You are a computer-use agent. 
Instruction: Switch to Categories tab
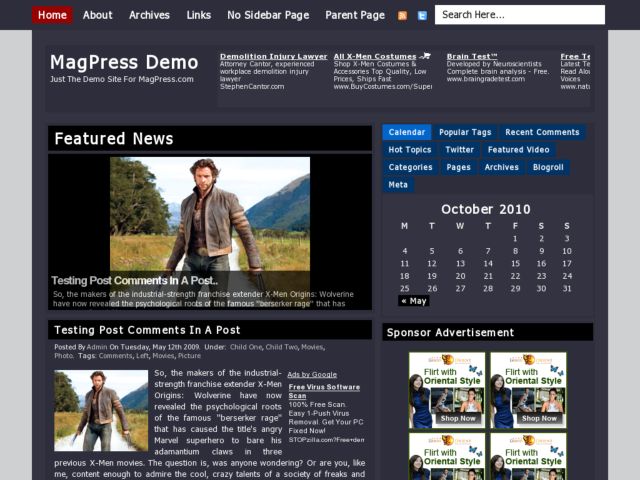410,167
